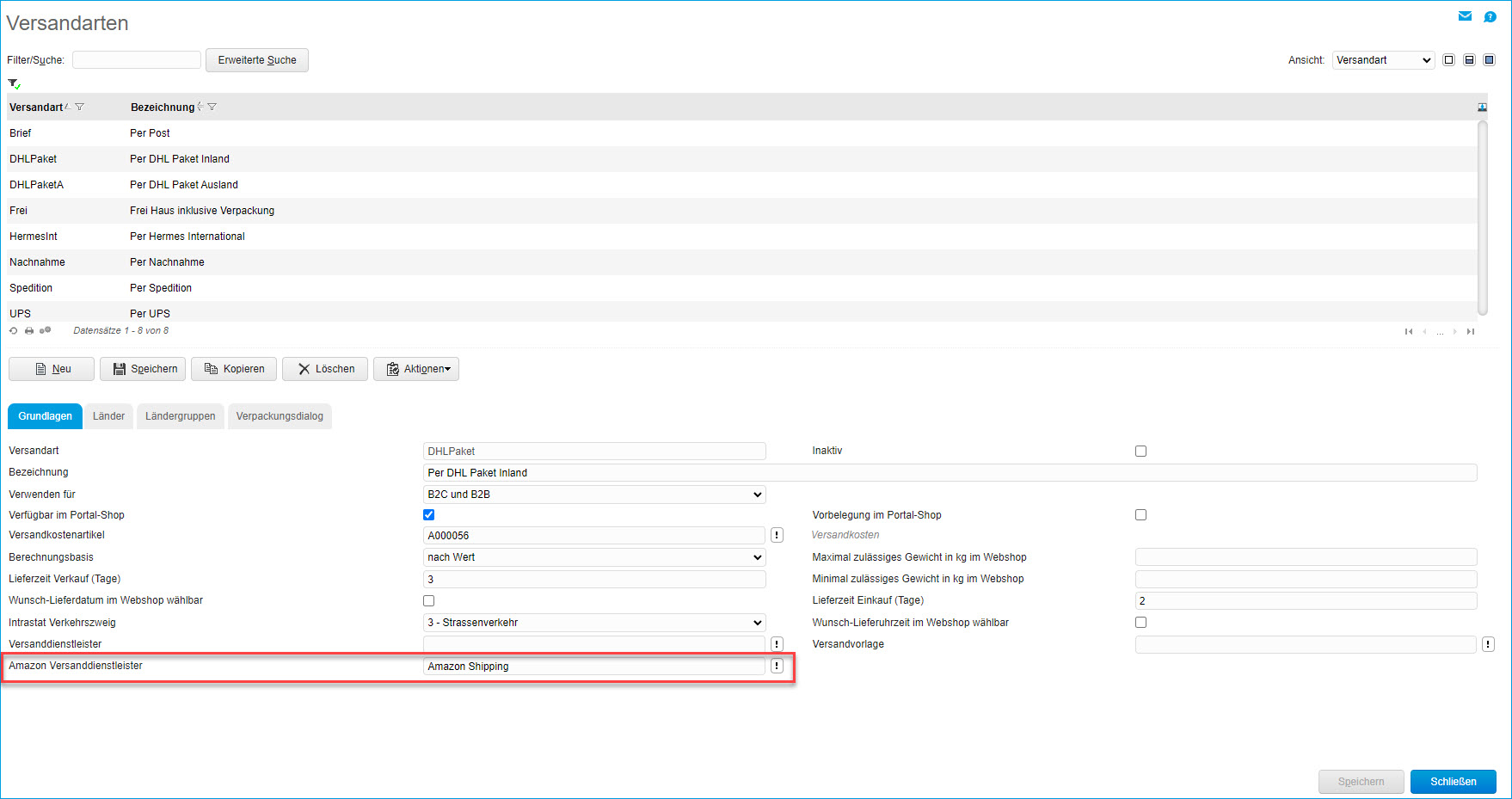Click the table's vertical scrollbar
Image resolution: width=1512 pixels, height=799 pixels.
(1482, 217)
